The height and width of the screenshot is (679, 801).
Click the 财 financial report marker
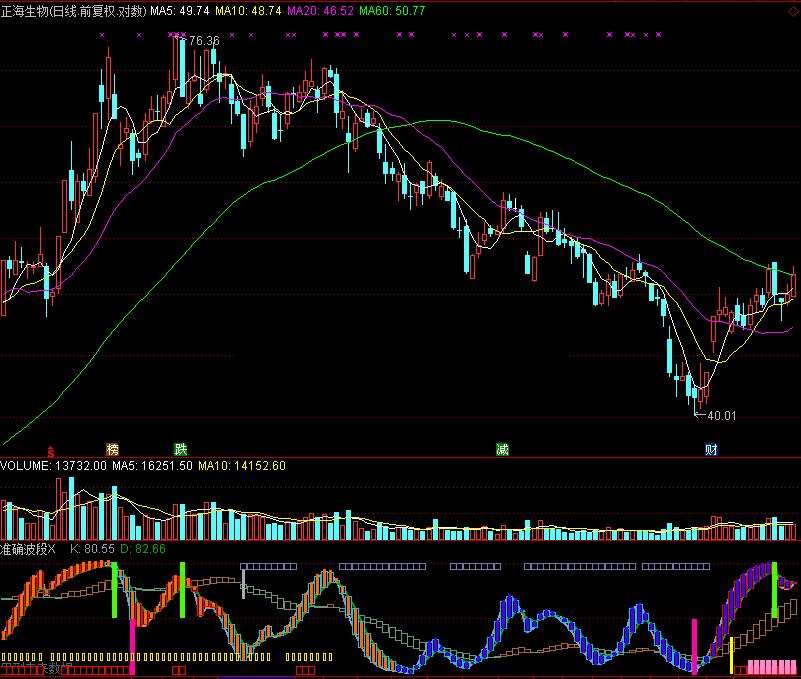tap(711, 449)
